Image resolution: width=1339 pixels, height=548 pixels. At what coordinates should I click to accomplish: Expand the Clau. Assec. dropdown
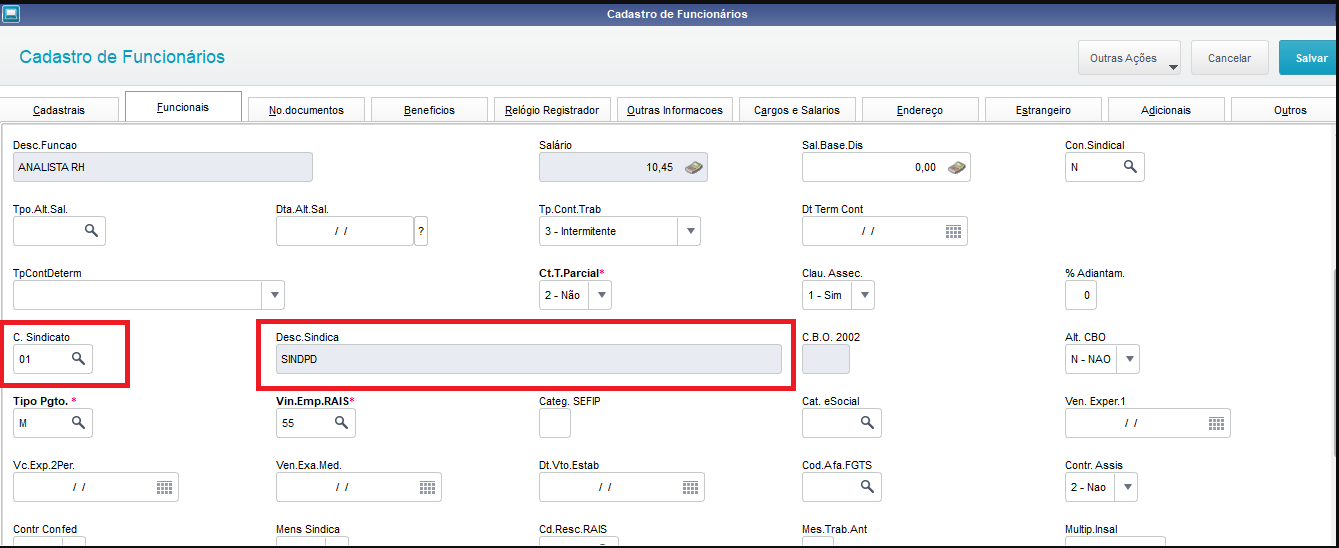point(863,295)
